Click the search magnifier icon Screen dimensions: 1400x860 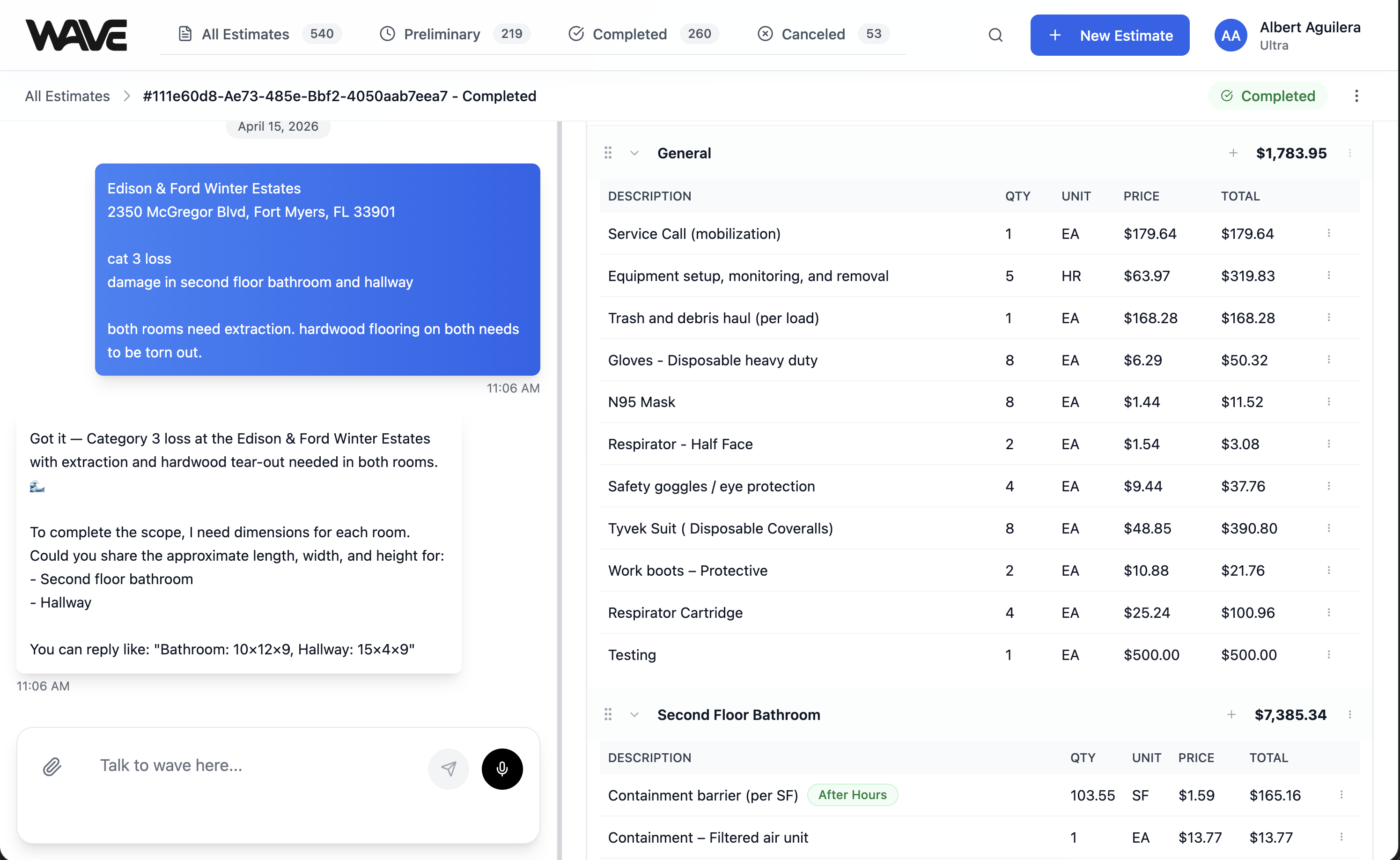995,35
